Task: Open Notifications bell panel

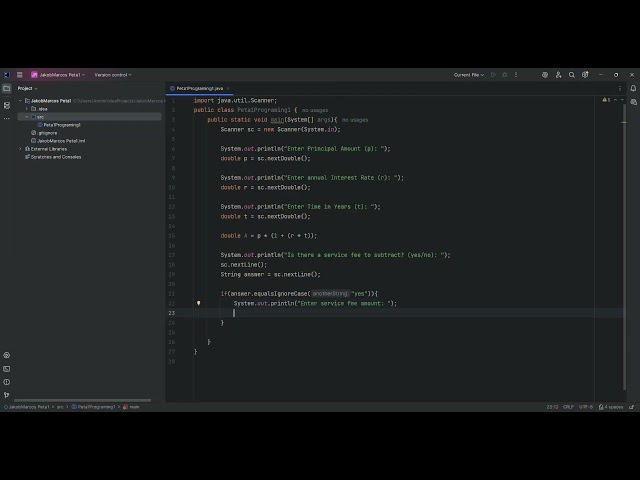Action: tap(633, 89)
